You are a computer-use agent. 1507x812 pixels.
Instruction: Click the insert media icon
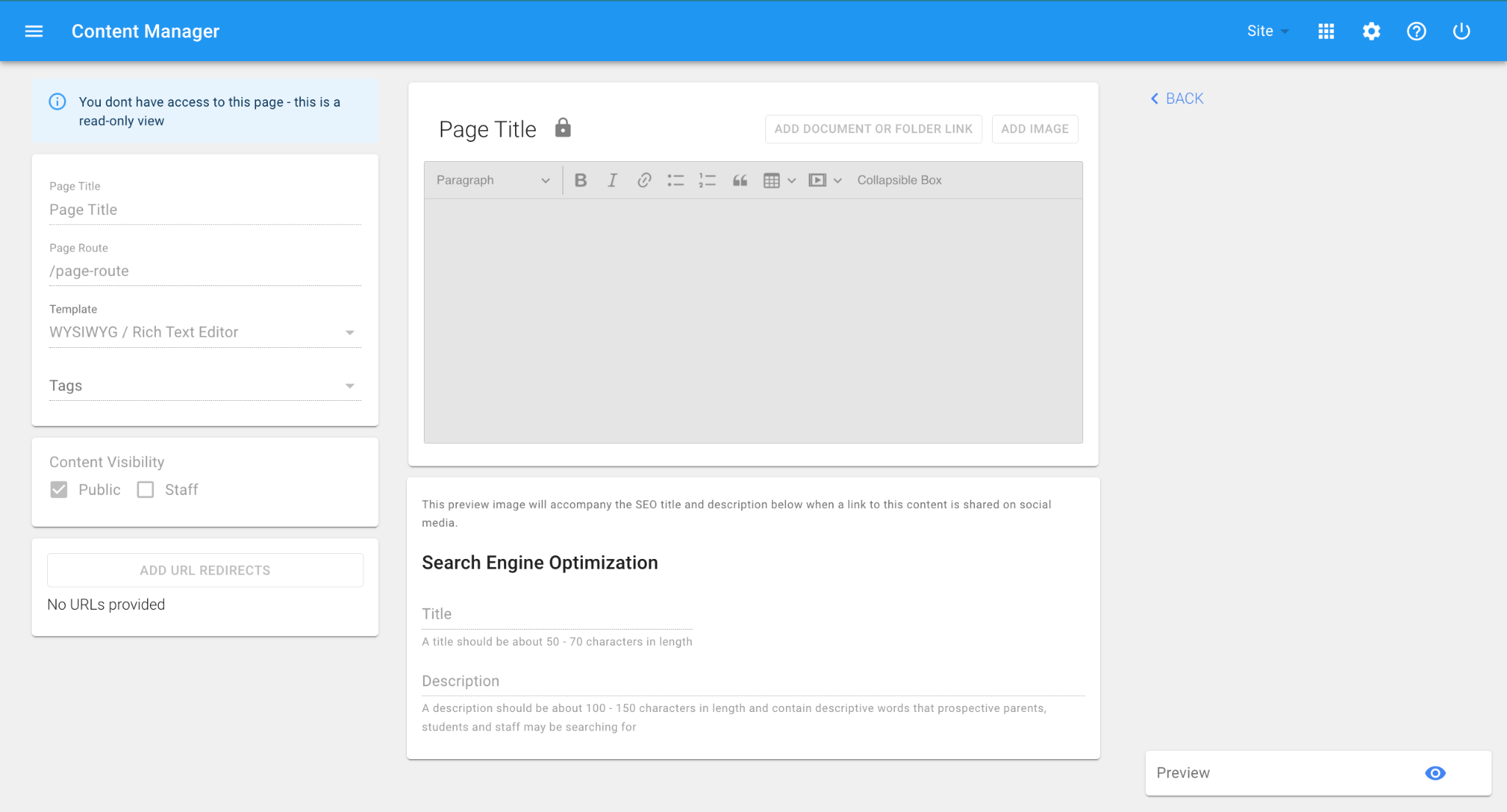click(817, 180)
